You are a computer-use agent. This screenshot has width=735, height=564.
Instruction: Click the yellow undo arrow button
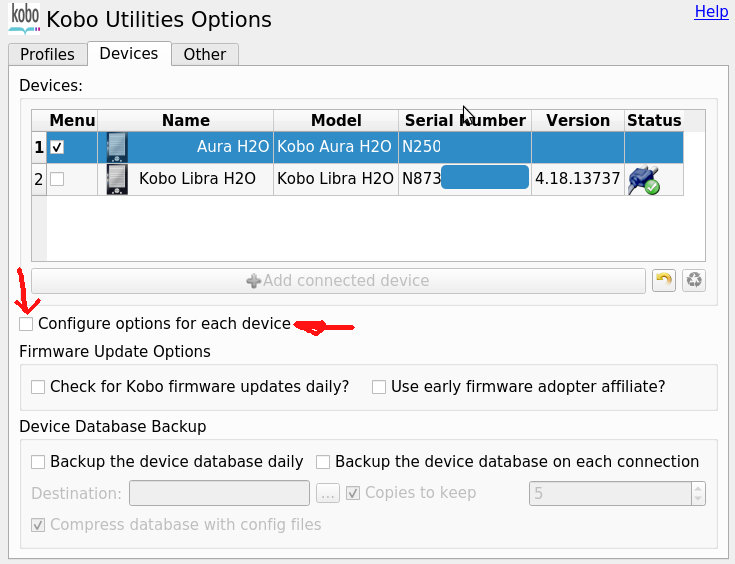coord(663,281)
